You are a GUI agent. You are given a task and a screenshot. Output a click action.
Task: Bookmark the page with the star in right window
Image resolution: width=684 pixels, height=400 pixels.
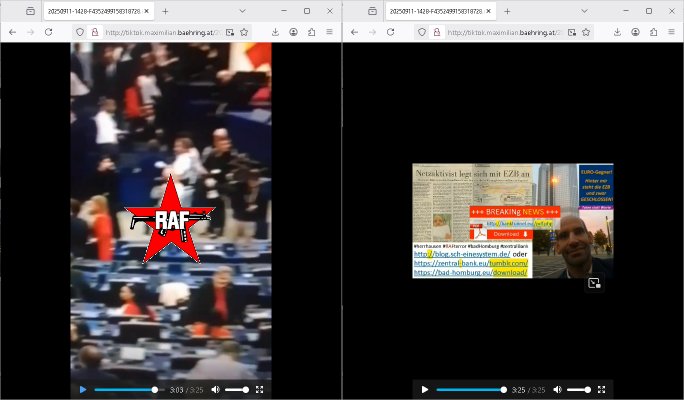pyautogui.click(x=586, y=32)
